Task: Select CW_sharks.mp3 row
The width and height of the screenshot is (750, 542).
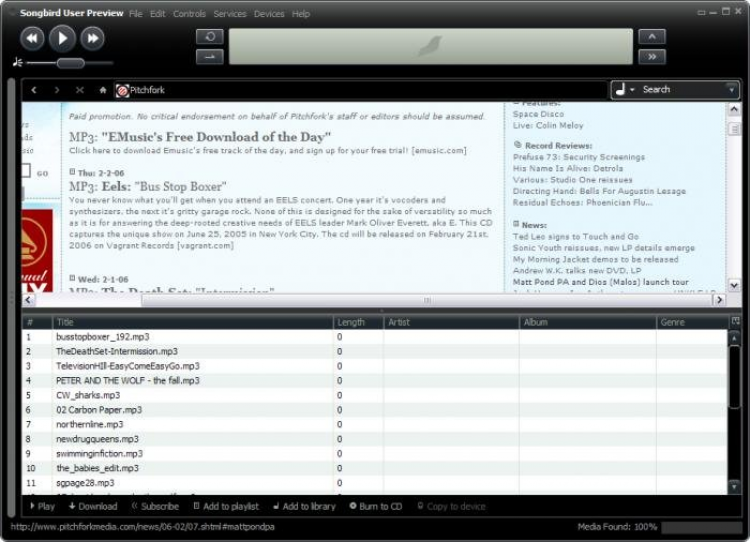Action: coord(375,395)
